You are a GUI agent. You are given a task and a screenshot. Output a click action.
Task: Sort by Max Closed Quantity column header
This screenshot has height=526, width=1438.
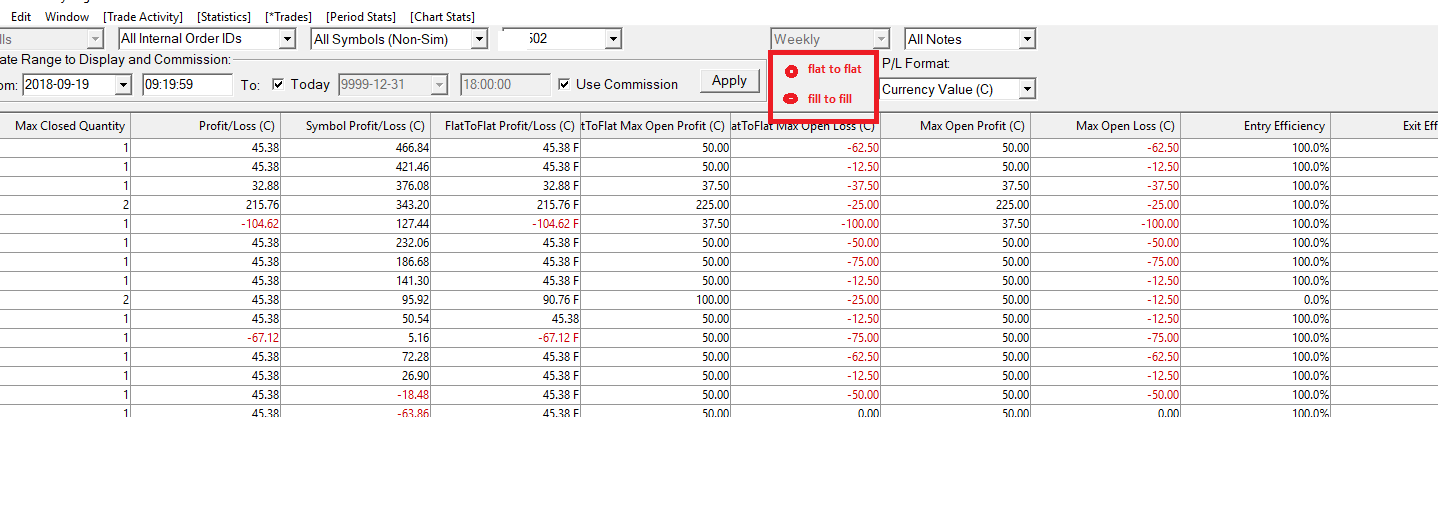click(65, 126)
